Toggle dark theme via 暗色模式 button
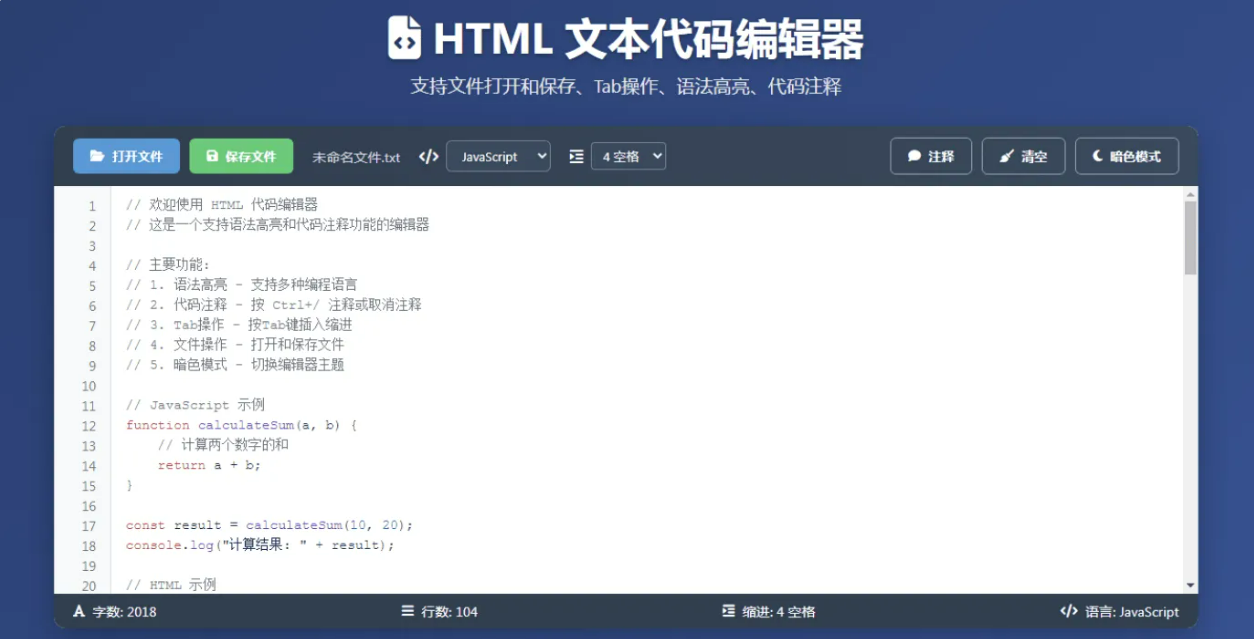The image size is (1254, 639). [x=1127, y=156]
